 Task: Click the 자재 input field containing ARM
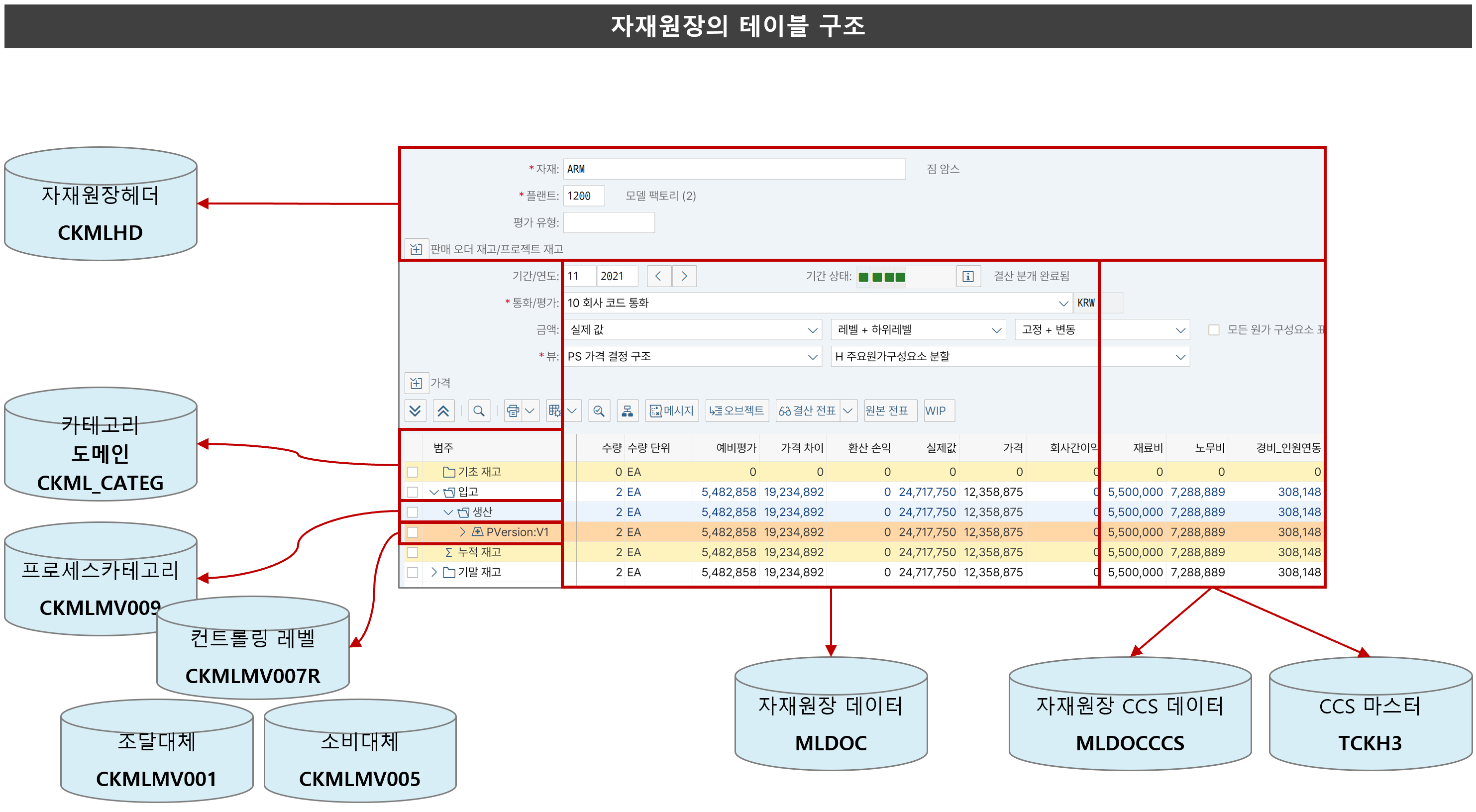tap(734, 169)
